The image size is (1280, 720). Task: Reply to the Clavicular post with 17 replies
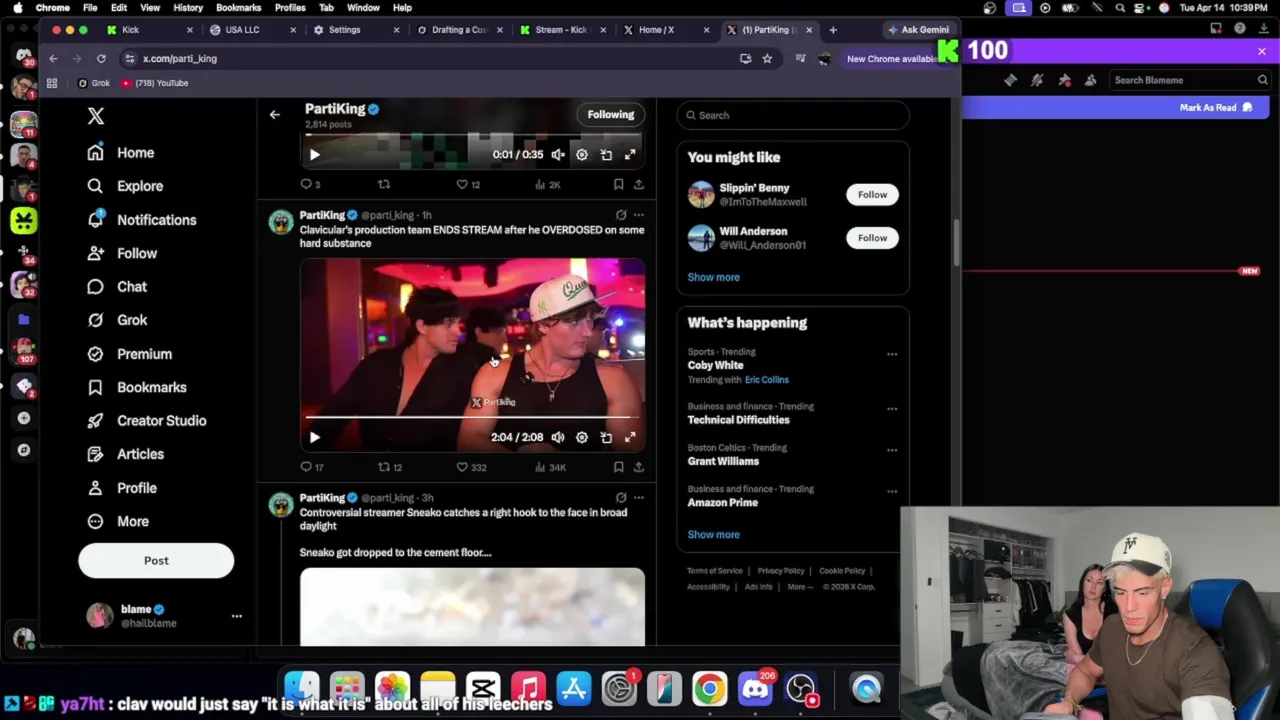pos(311,467)
